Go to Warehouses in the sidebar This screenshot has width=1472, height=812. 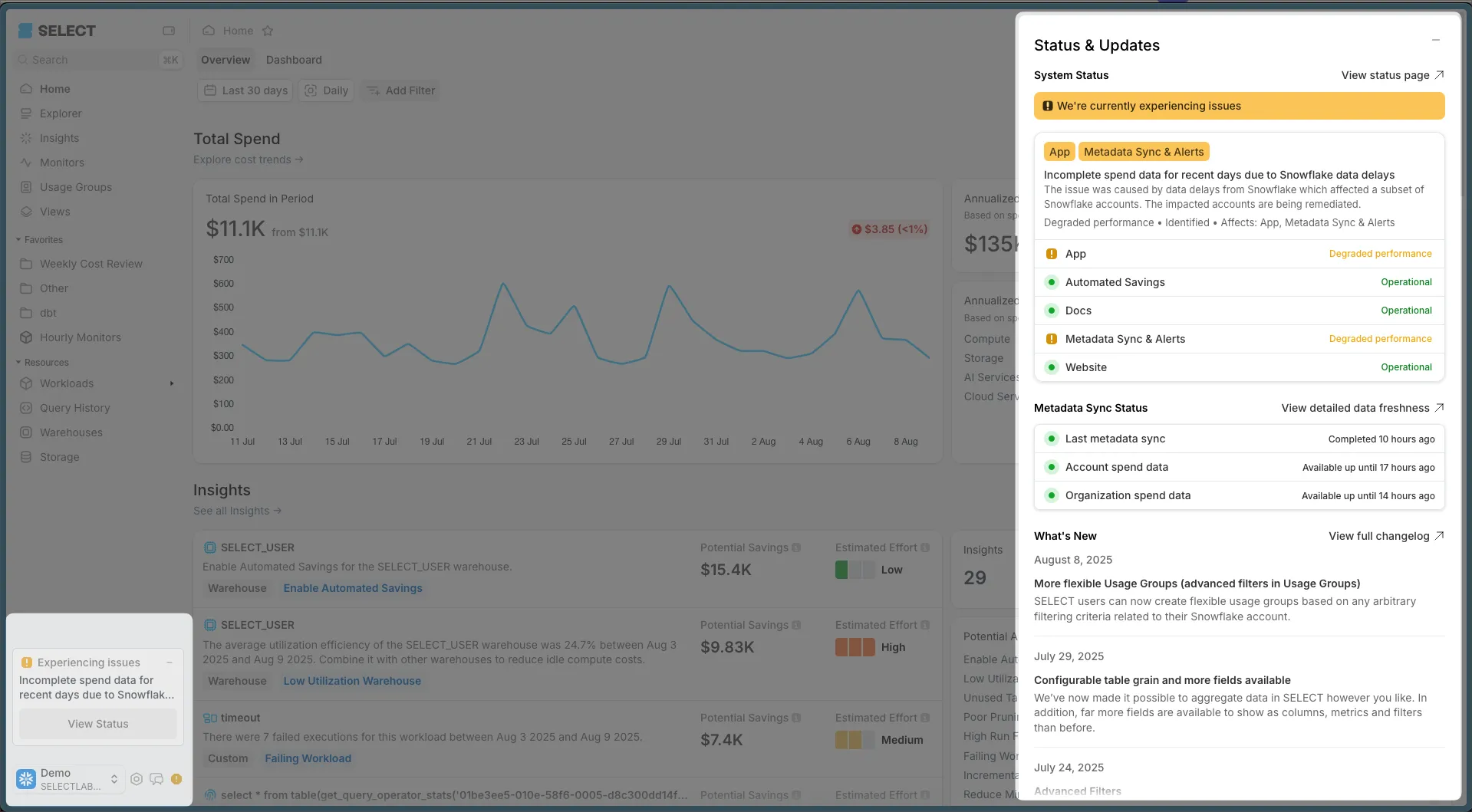tap(71, 432)
